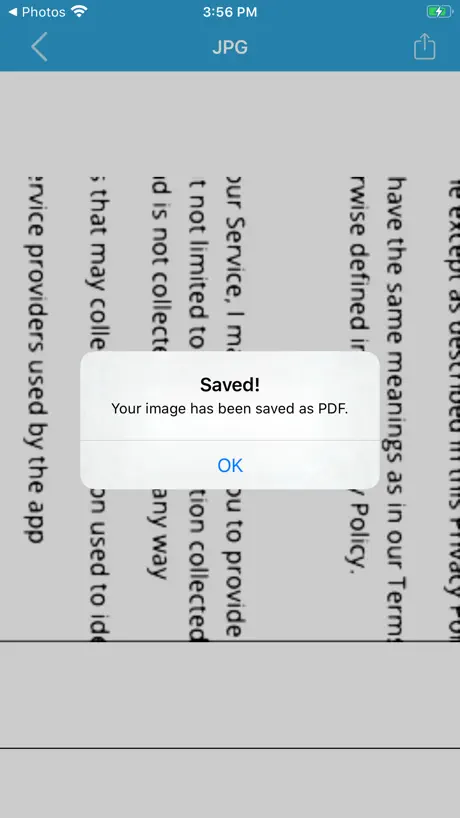The height and width of the screenshot is (818, 460).
Task: Tap the Wi-Fi status icon
Action: pyautogui.click(x=79, y=11)
